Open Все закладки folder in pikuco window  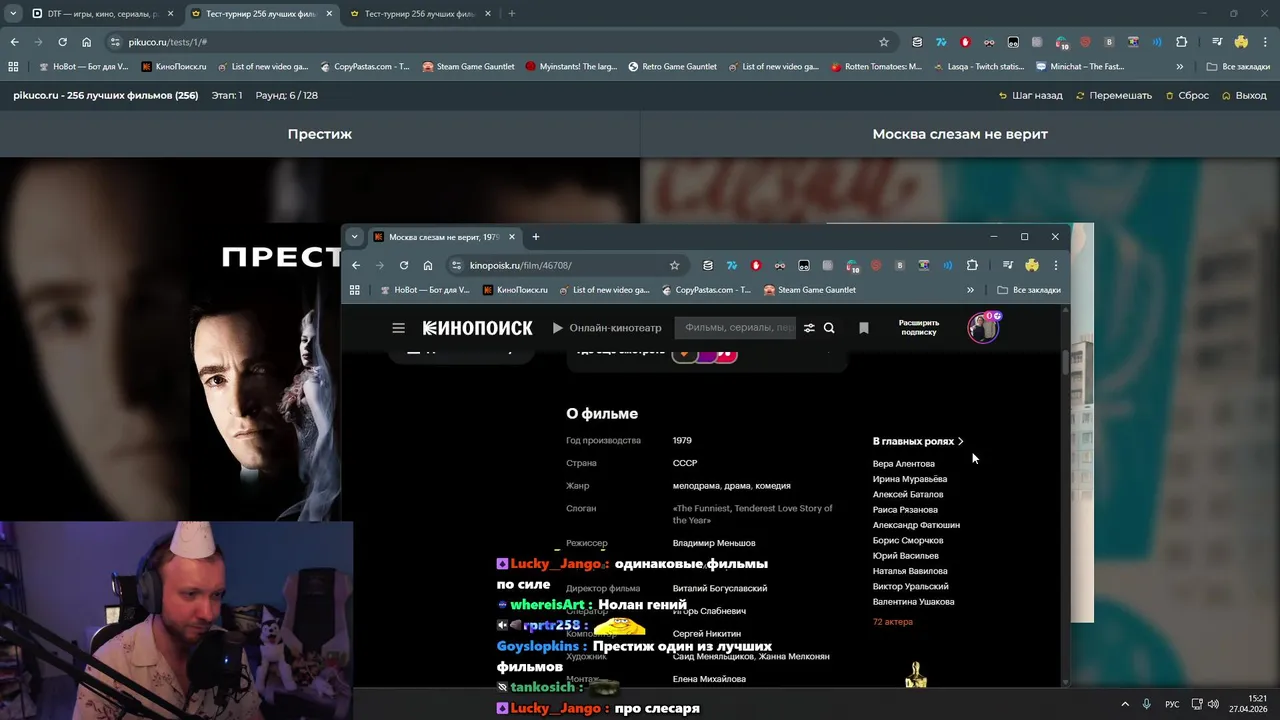click(1238, 67)
